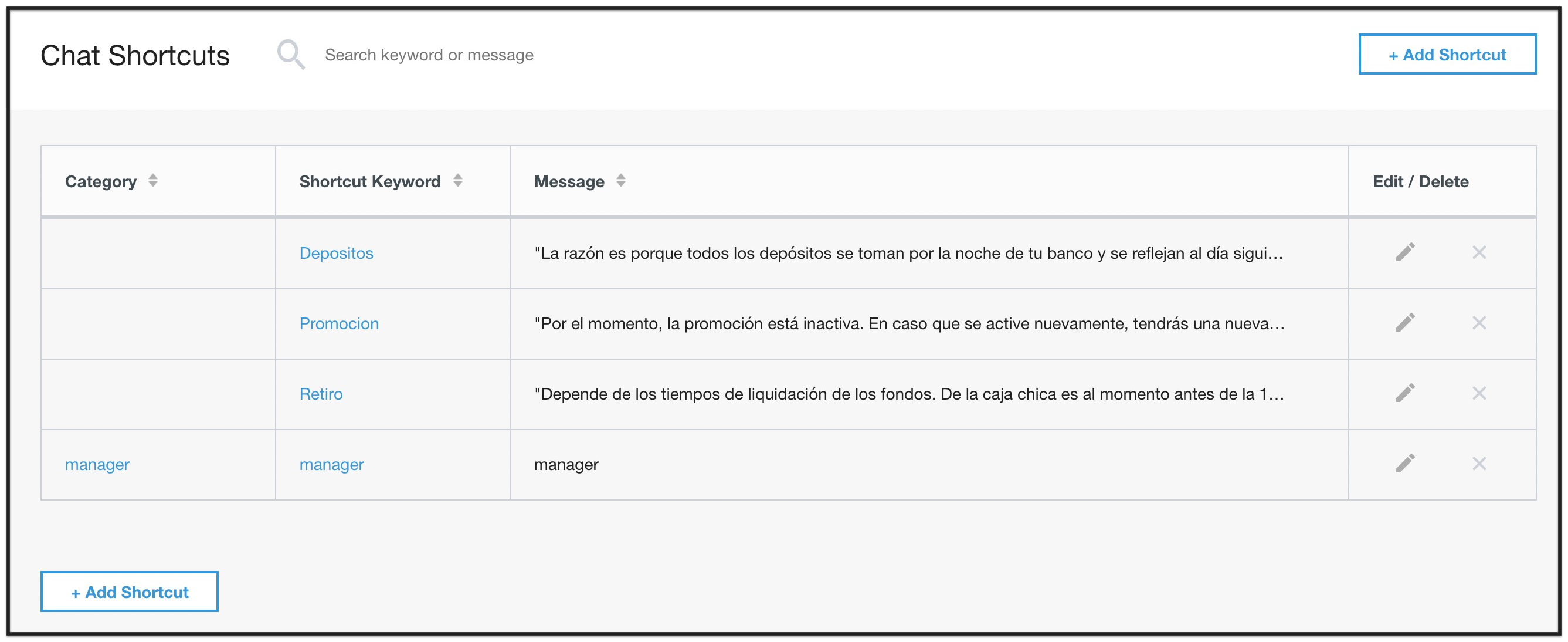This screenshot has width=1568, height=642.
Task: Open the Promocion keyword link
Action: point(339,323)
